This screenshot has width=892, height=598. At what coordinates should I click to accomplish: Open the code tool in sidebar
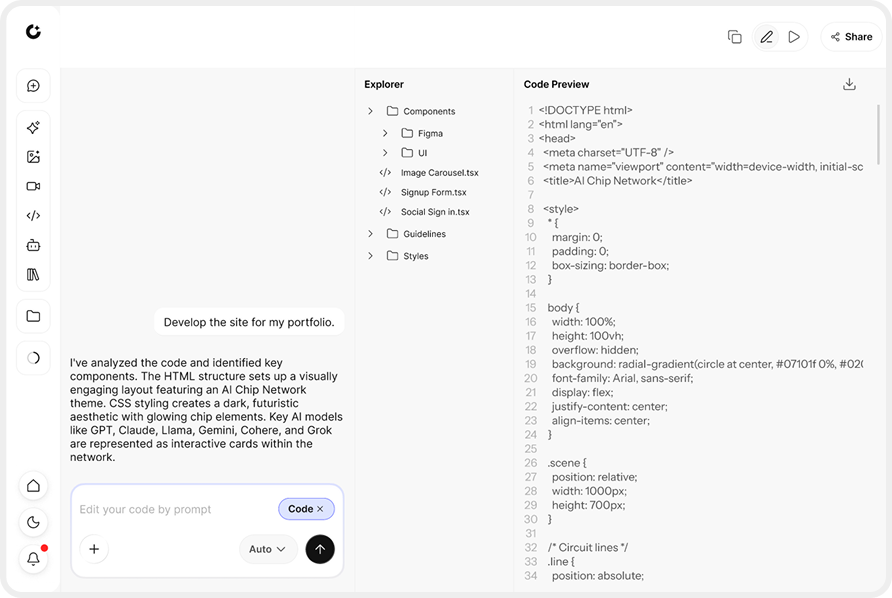click(x=33, y=216)
